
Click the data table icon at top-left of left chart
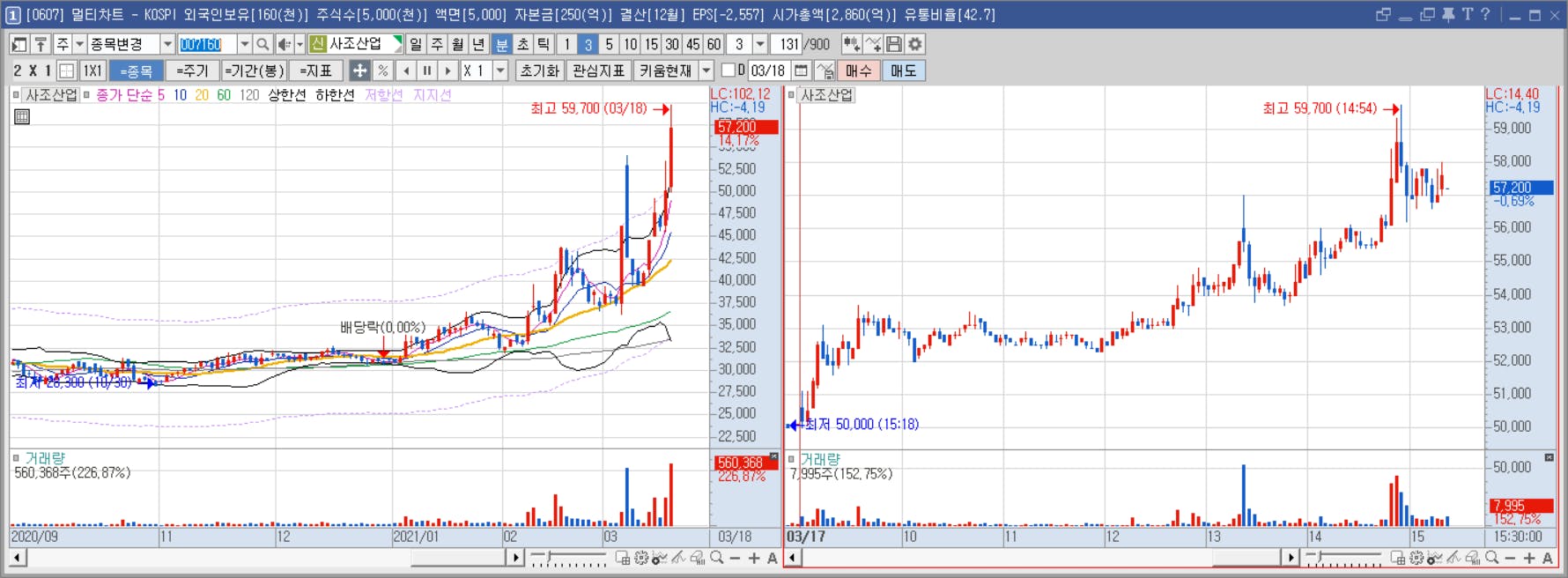[x=22, y=116]
